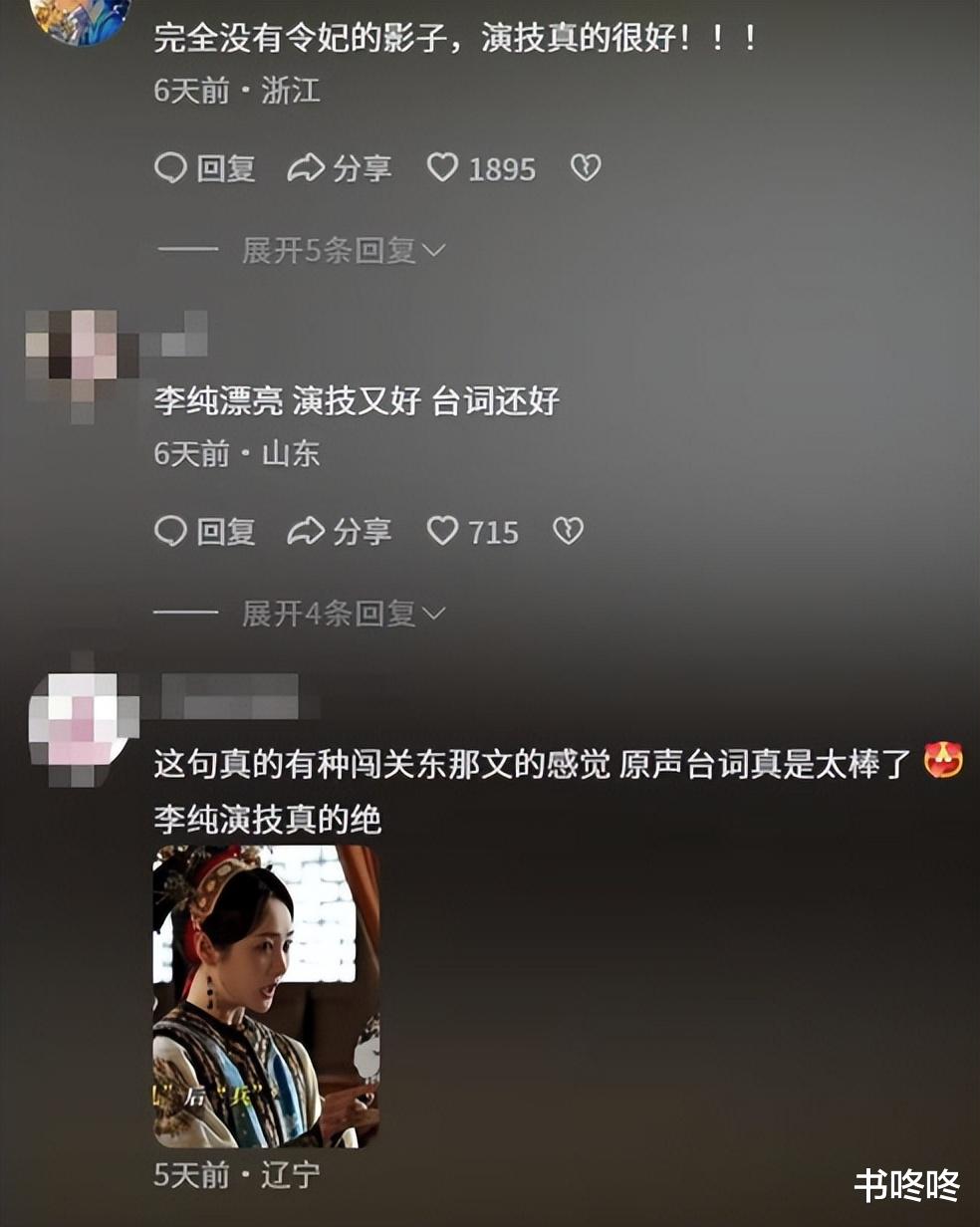
Task: Share the comment with 1895 likes
Action: 305,168
